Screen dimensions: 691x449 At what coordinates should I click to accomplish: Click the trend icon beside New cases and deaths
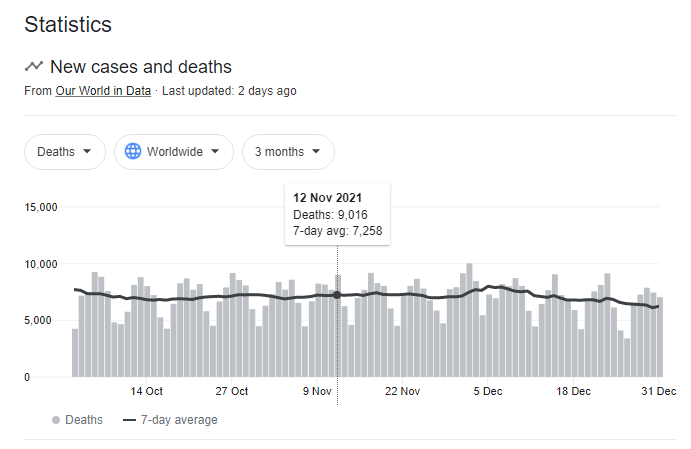click(x=34, y=67)
